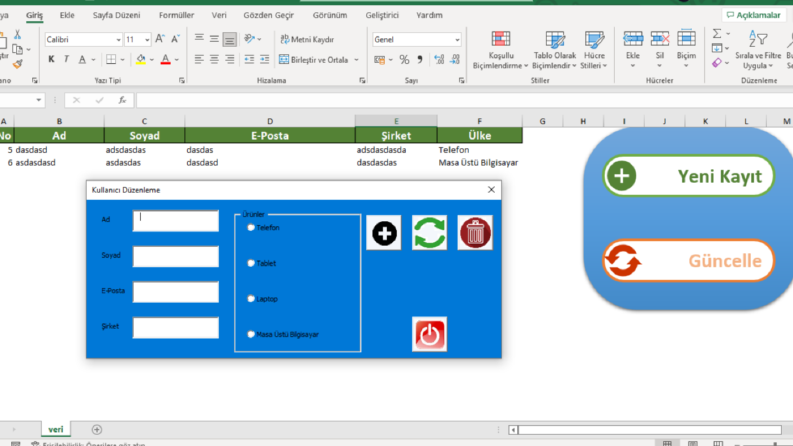Open Koşullu Biçimlendirme menu

pyautogui.click(x=501, y=50)
